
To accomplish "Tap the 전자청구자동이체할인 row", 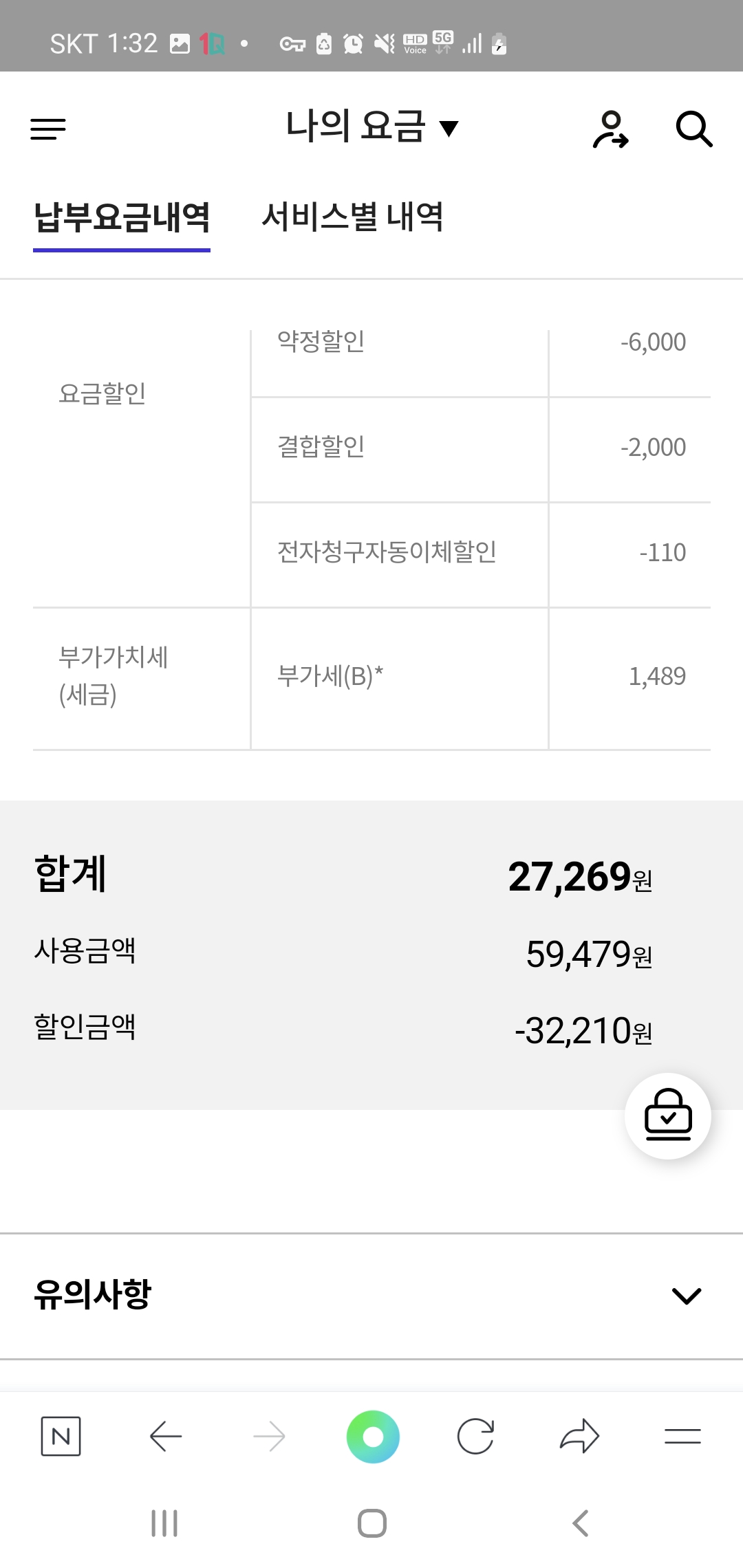I will click(x=387, y=553).
